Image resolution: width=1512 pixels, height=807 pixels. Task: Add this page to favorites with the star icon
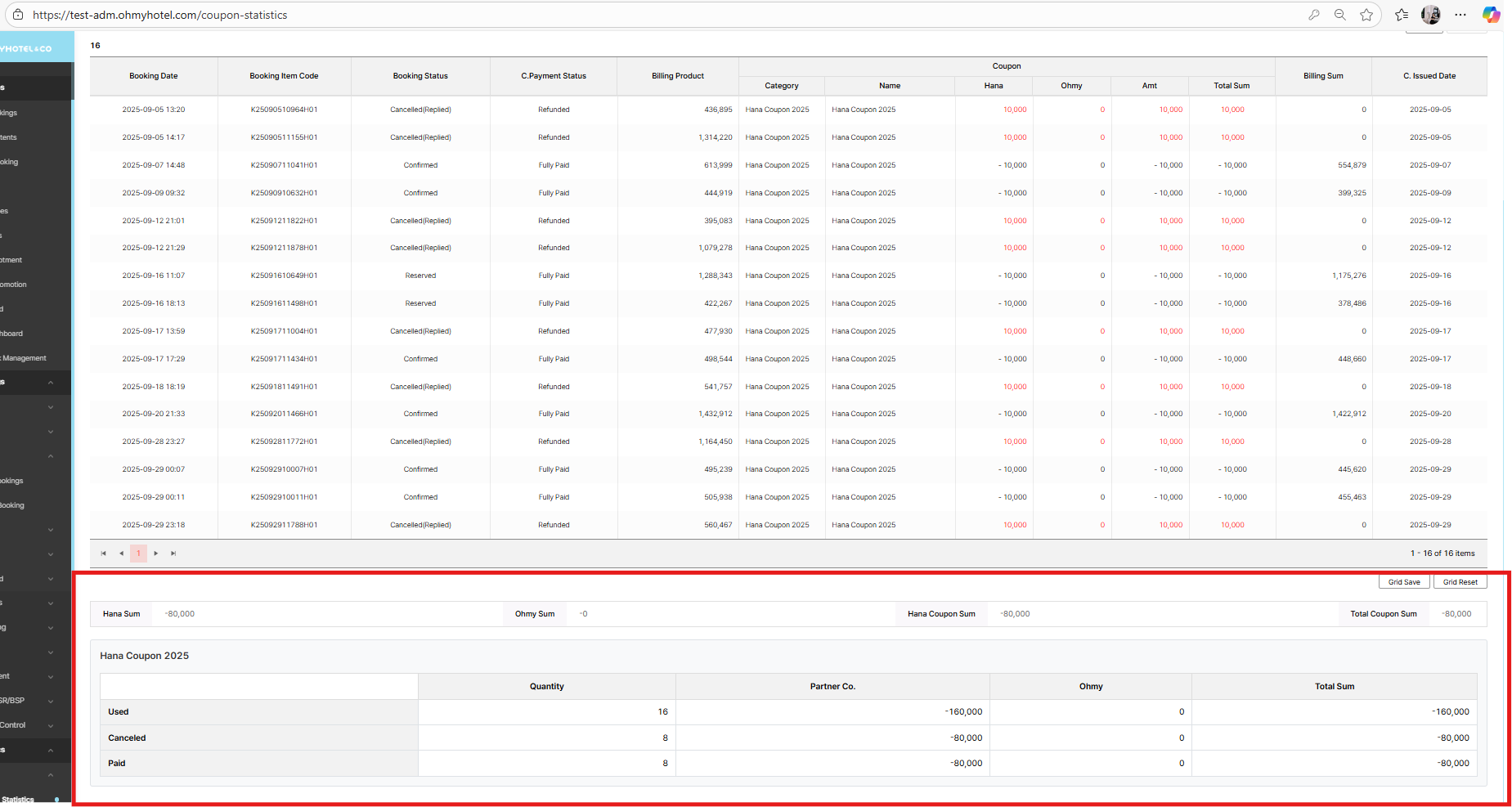coord(1366,15)
